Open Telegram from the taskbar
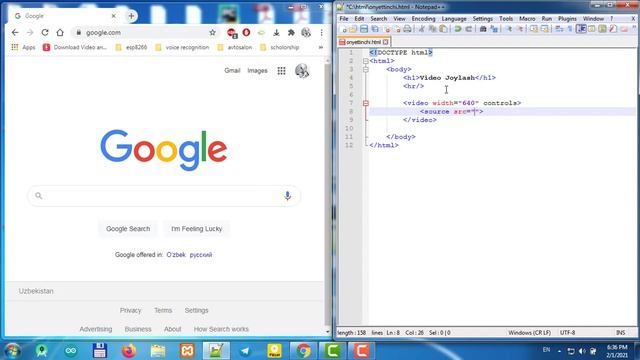 click(245, 351)
